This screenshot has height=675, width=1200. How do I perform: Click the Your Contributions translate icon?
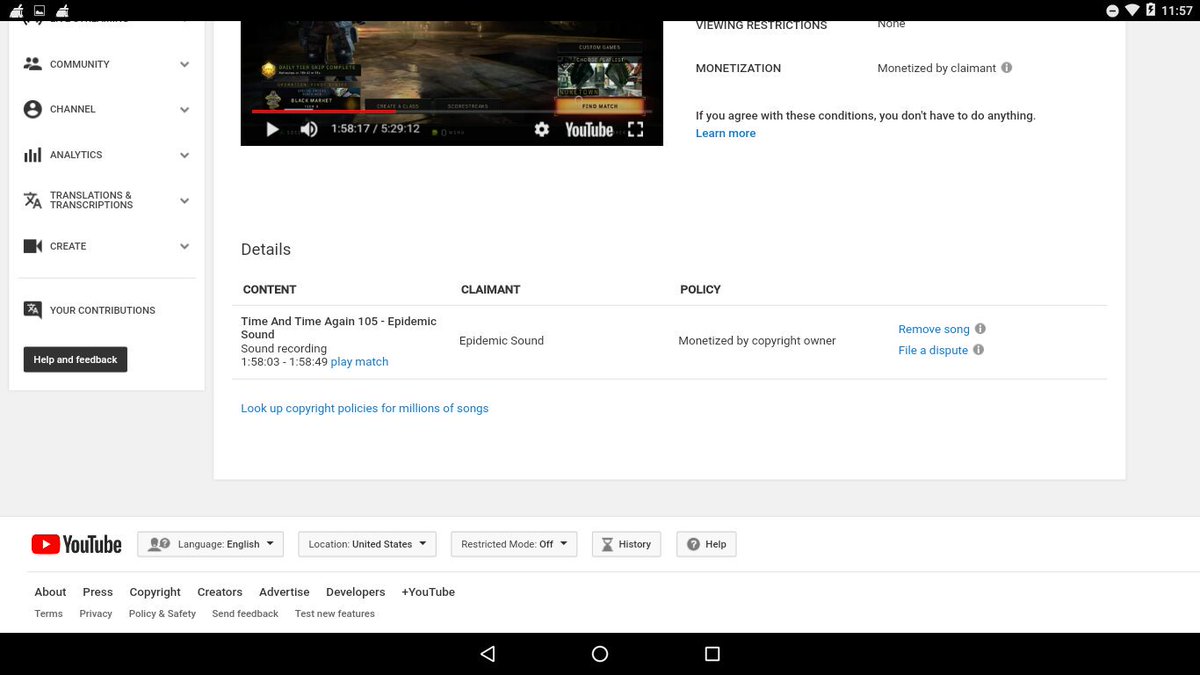[33, 310]
